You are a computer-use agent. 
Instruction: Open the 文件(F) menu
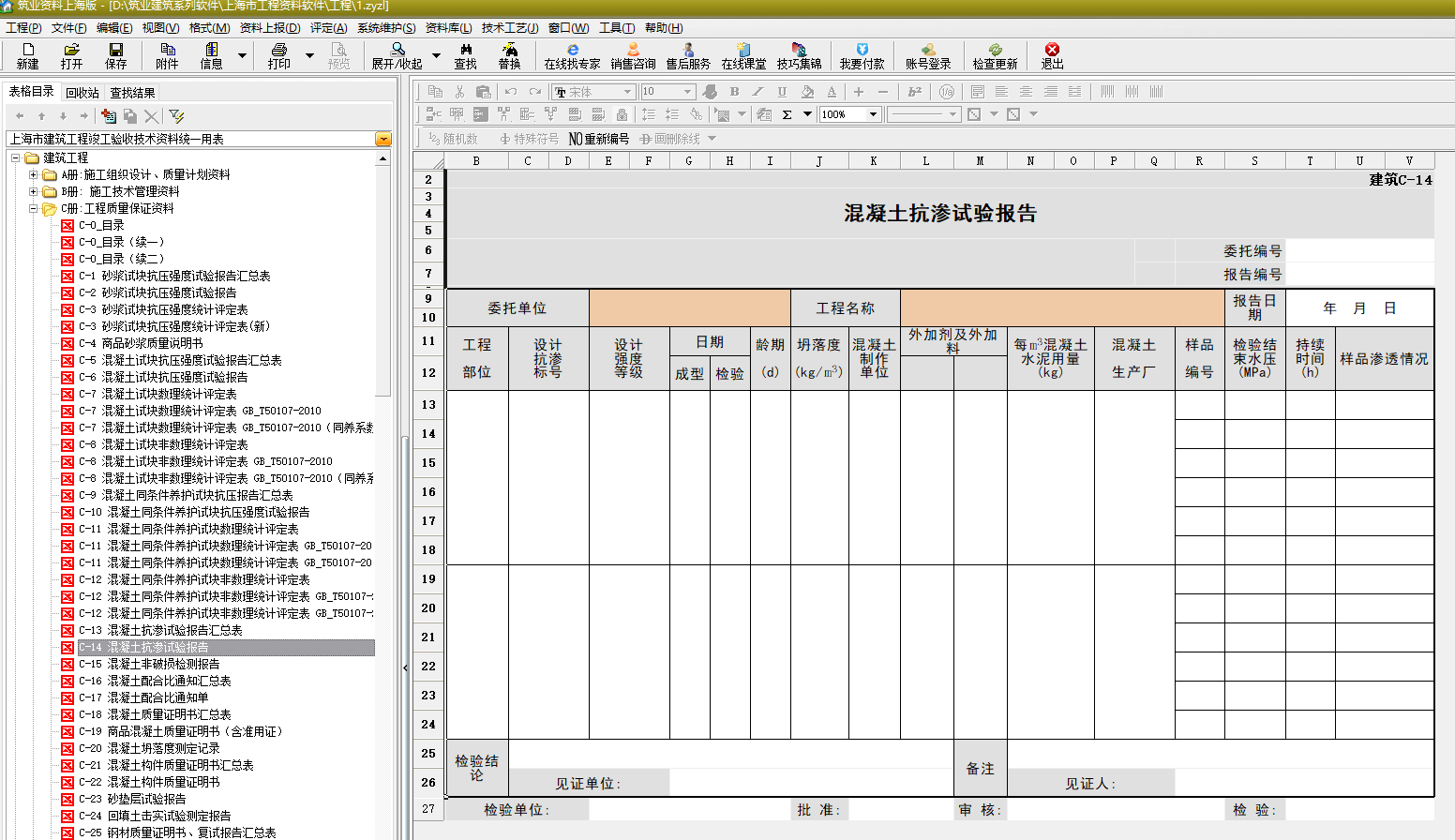point(68,28)
